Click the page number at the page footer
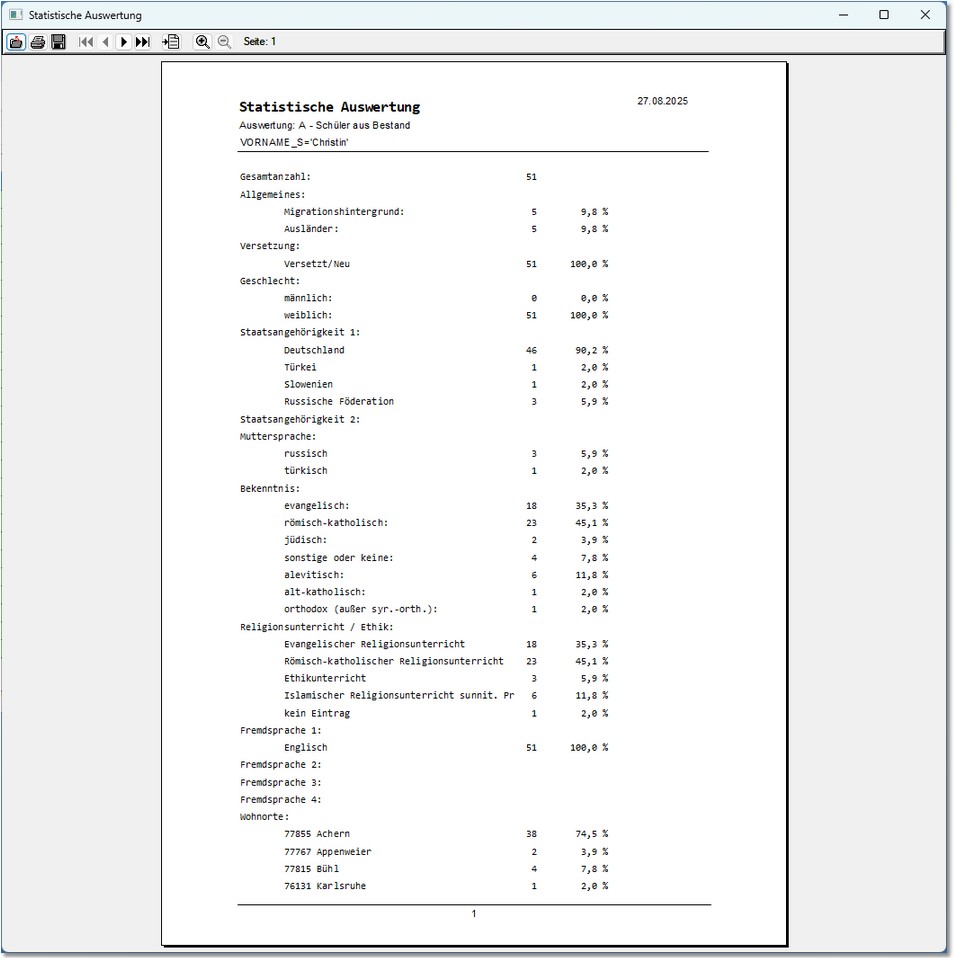This screenshot has height=960, width=954. [474, 914]
